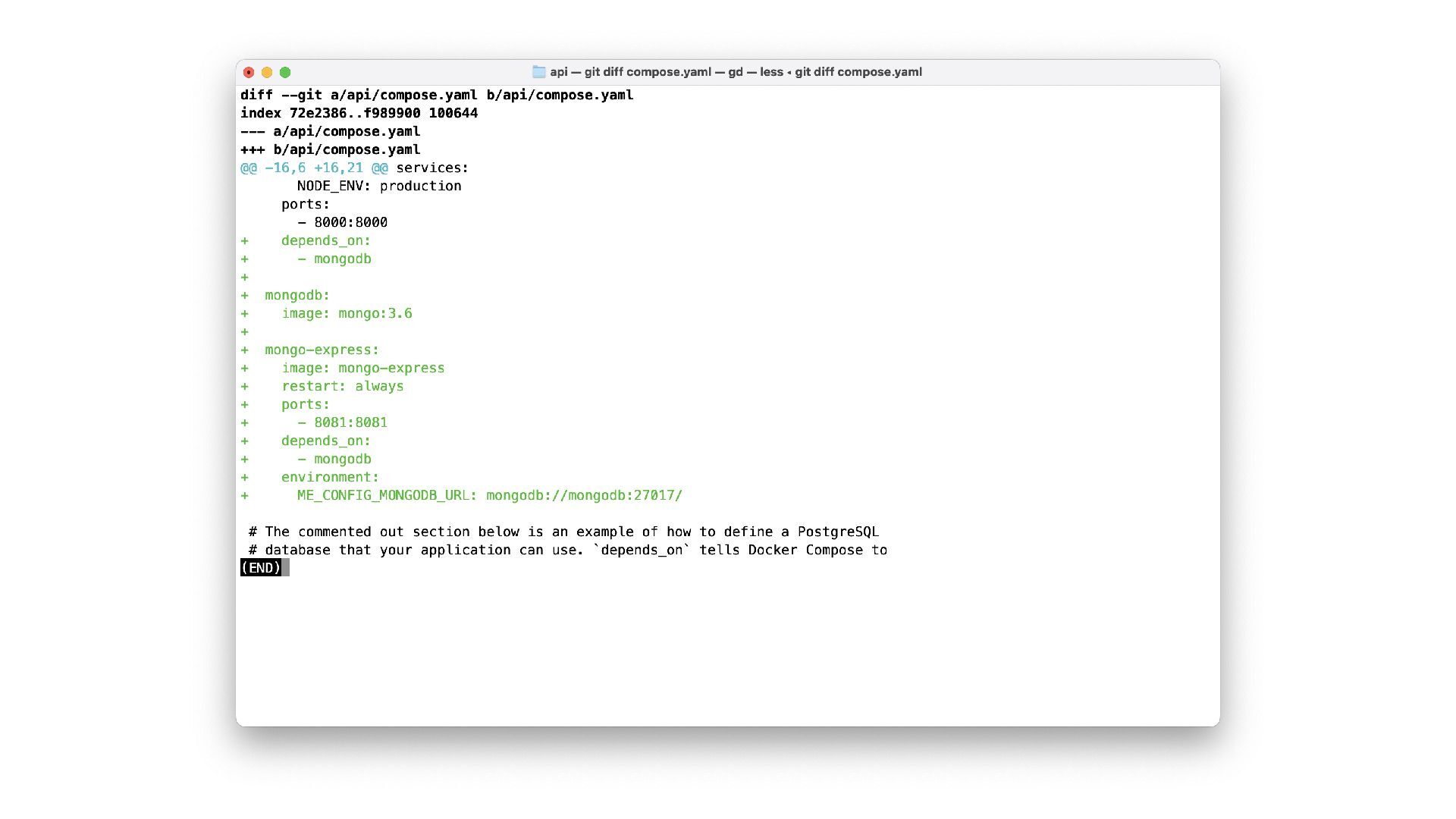Click the first added '- mongodb' line
Viewport: 1456px width, 819px height.
pyautogui.click(x=334, y=259)
